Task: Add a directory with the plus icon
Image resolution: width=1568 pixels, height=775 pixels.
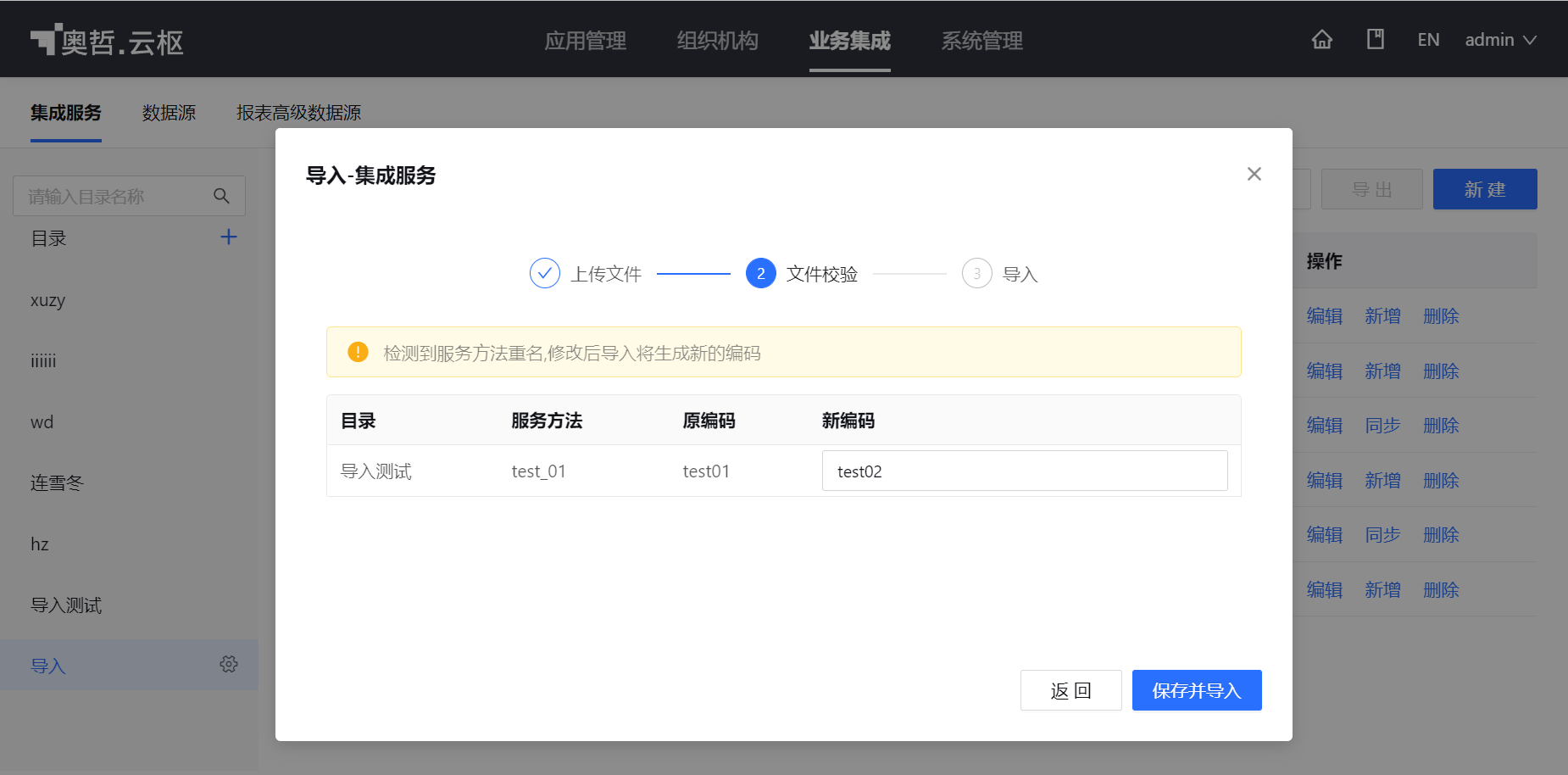Action: 229,237
